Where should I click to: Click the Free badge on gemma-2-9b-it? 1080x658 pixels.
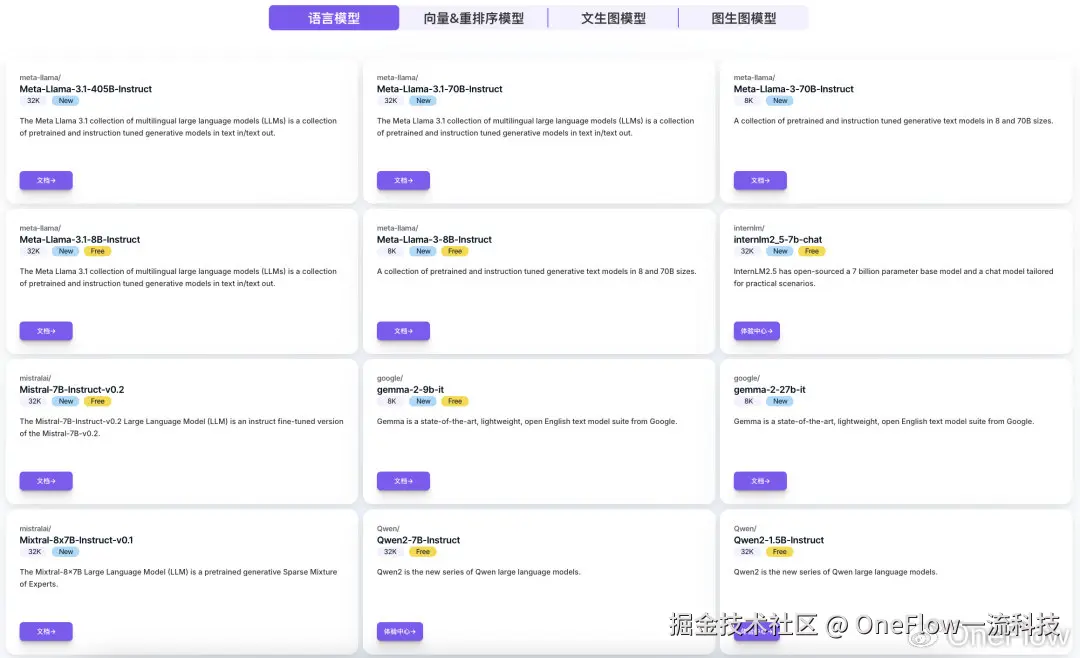pyautogui.click(x=455, y=401)
